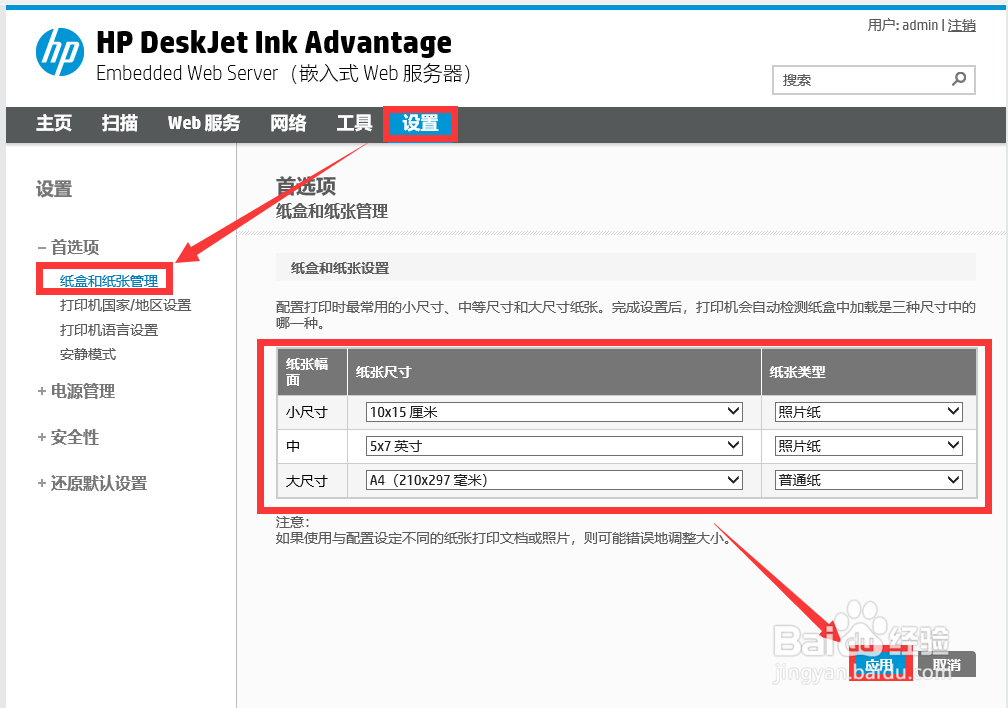The height and width of the screenshot is (708, 1008).
Task: Collapse the 首选项 section
Action: [x=68, y=247]
